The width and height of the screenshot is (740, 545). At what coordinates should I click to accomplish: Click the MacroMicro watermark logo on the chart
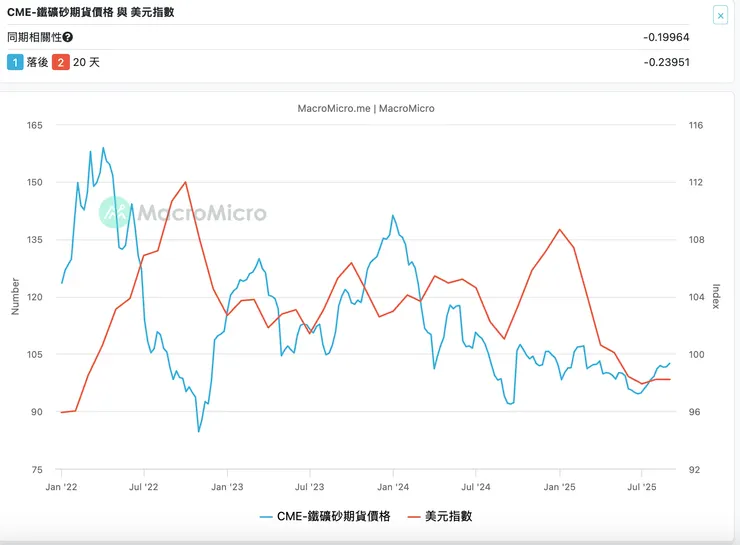[183, 213]
